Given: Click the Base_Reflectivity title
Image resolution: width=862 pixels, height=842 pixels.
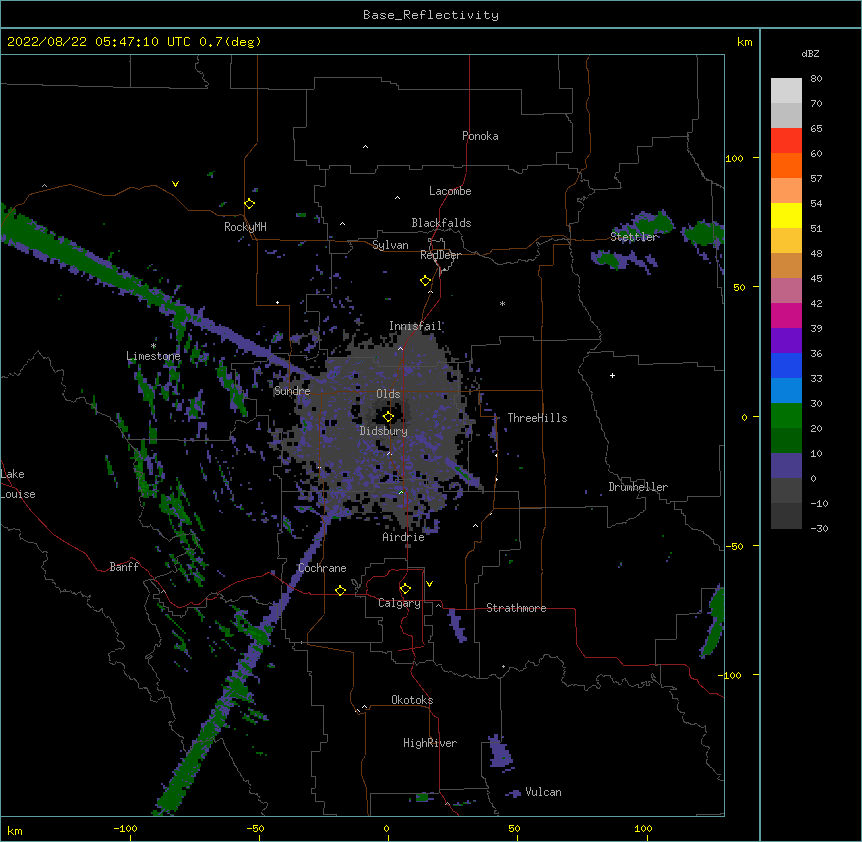Looking at the screenshot, I should pyautogui.click(x=431, y=15).
